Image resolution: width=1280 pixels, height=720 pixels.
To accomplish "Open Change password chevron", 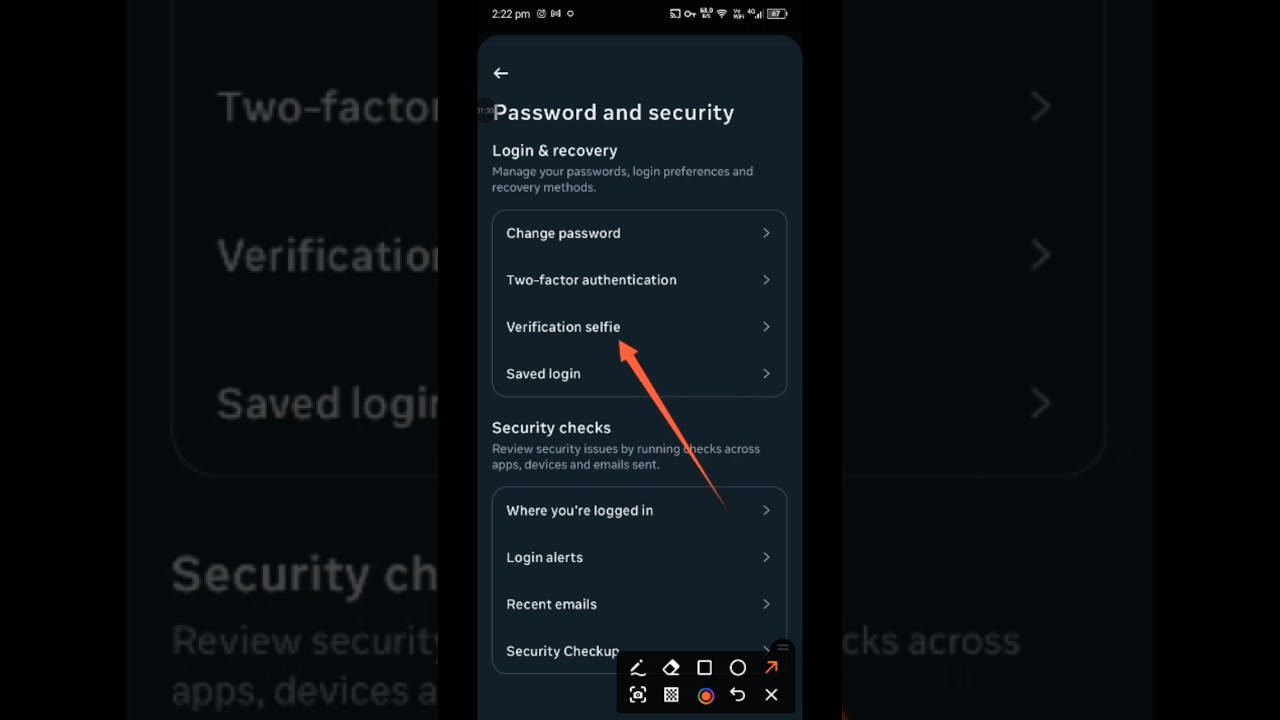I will click(766, 233).
